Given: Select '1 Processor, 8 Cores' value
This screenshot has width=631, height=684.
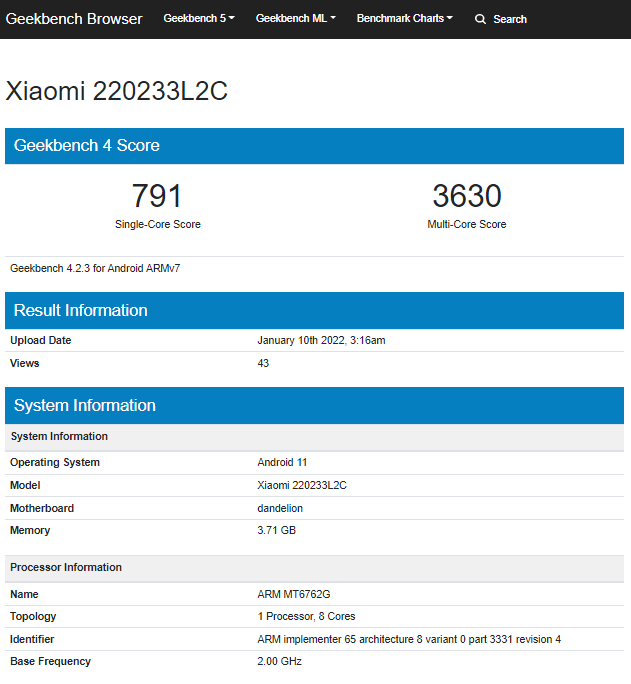Looking at the screenshot, I should pos(306,616).
